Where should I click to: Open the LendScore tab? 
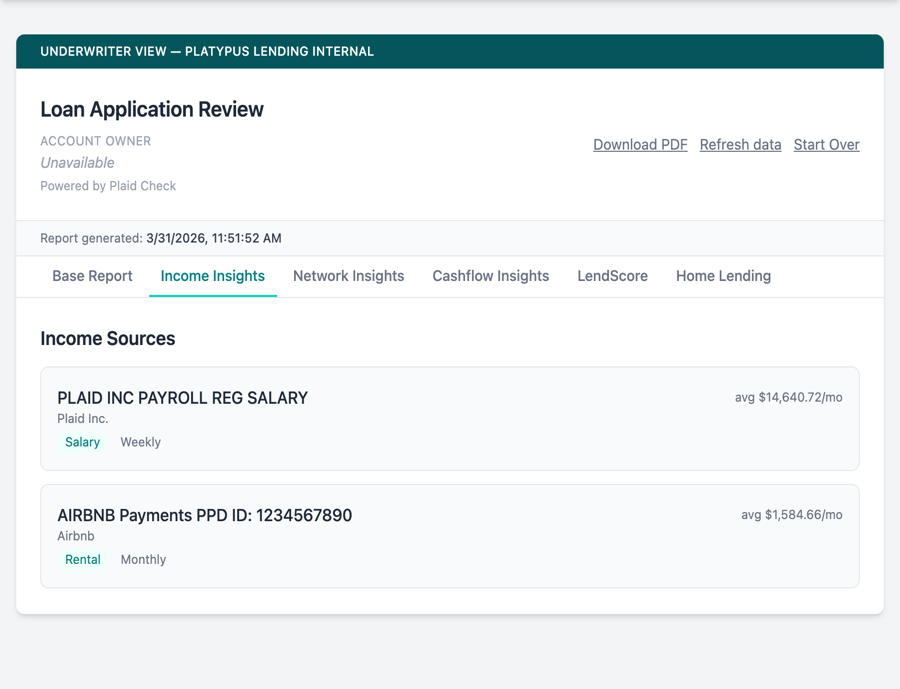612,276
